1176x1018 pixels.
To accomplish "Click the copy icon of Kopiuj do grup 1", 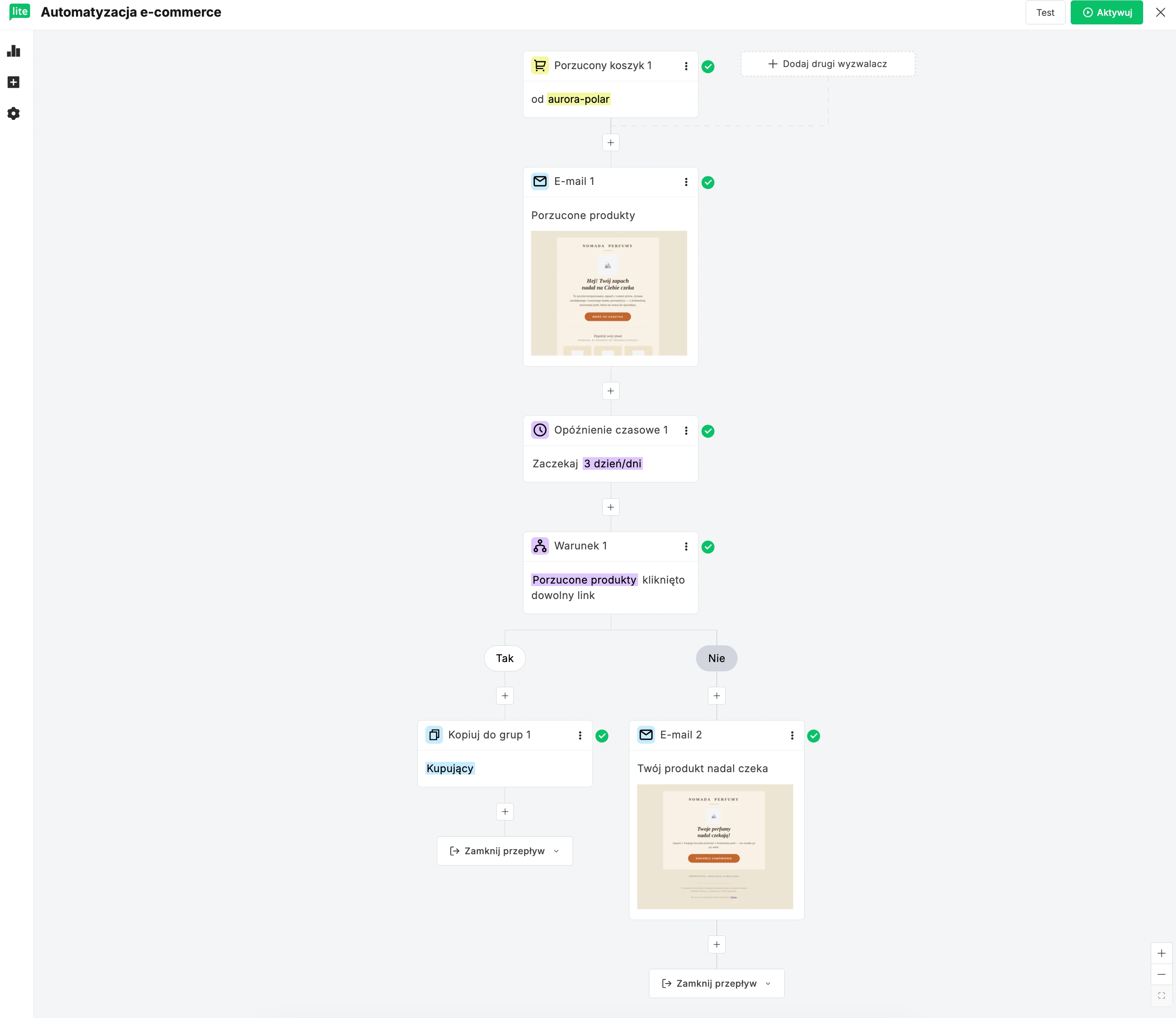I will click(434, 735).
